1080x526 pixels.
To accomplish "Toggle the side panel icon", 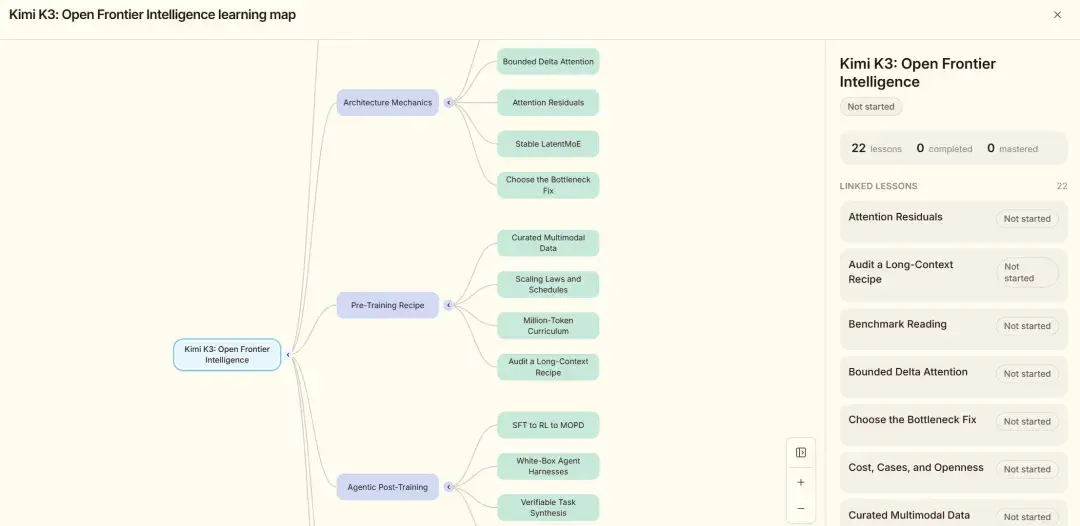I will pyautogui.click(x=800, y=452).
